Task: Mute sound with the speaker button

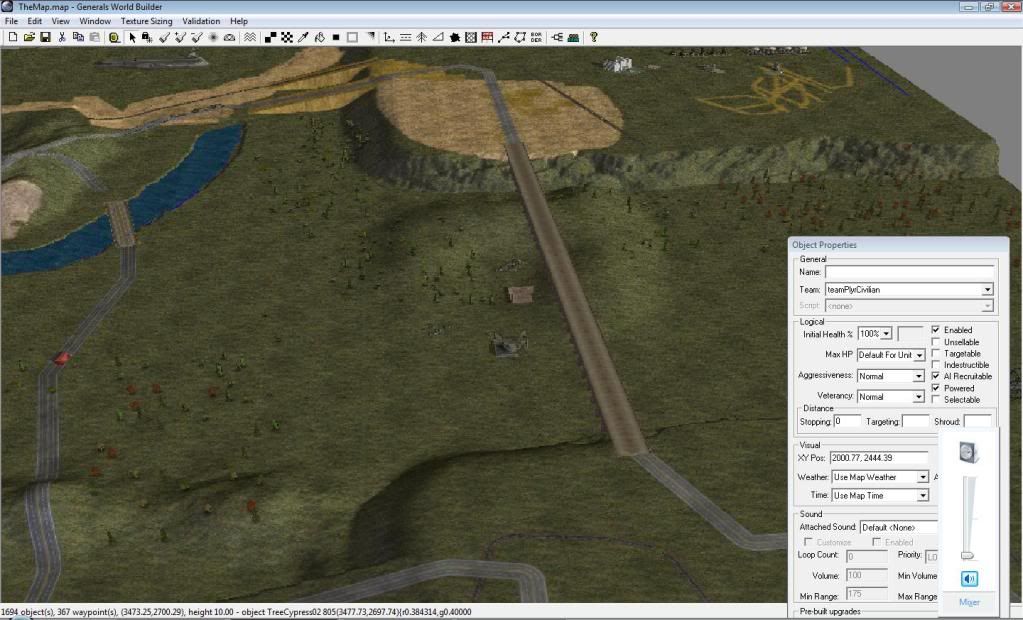Action: pyautogui.click(x=969, y=579)
